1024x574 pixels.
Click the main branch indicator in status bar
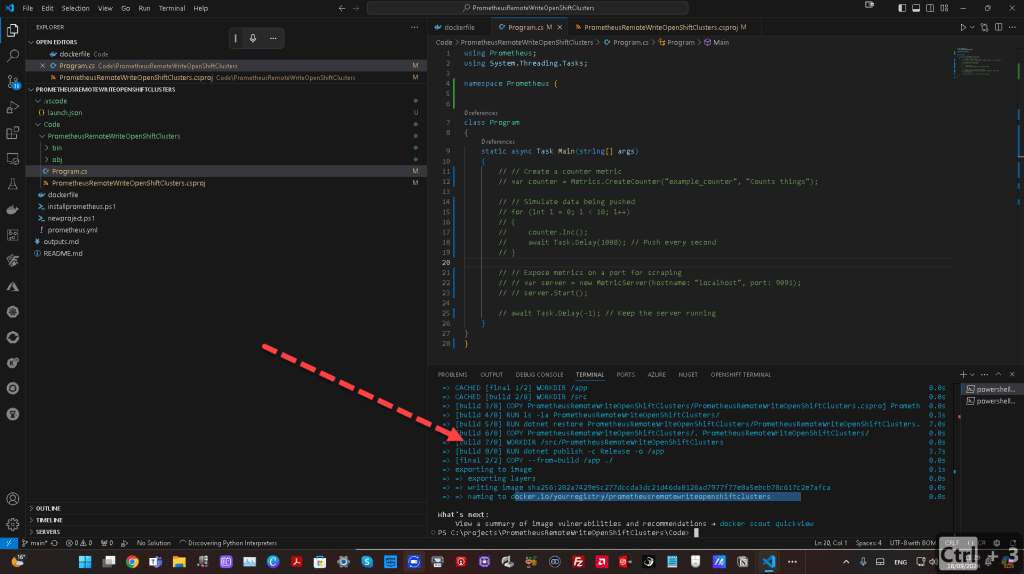[35, 543]
